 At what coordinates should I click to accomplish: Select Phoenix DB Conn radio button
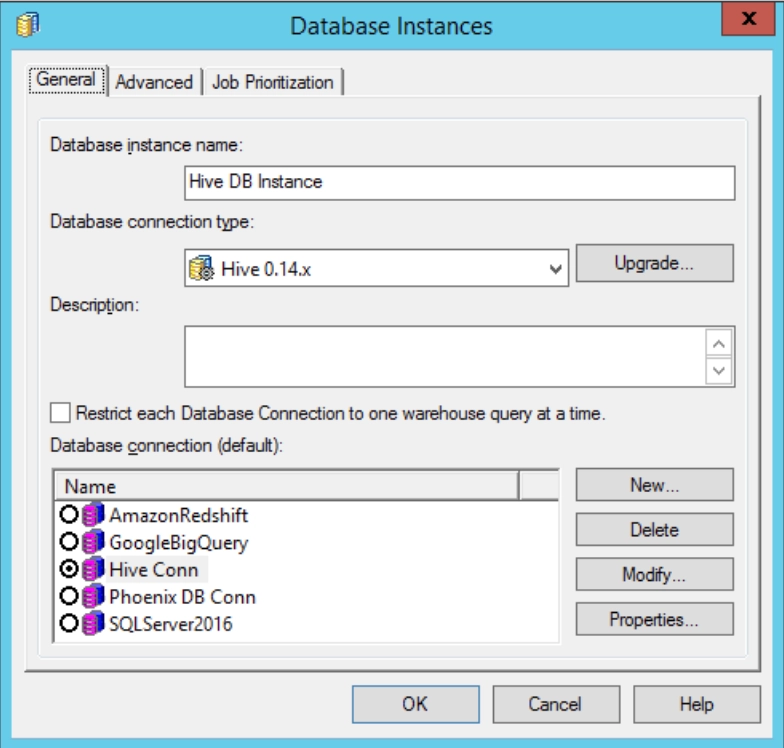pos(68,596)
